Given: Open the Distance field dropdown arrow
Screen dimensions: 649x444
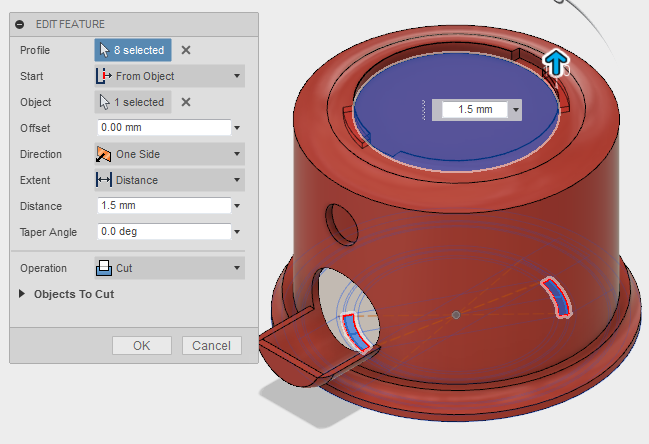Looking at the screenshot, I should (237, 206).
